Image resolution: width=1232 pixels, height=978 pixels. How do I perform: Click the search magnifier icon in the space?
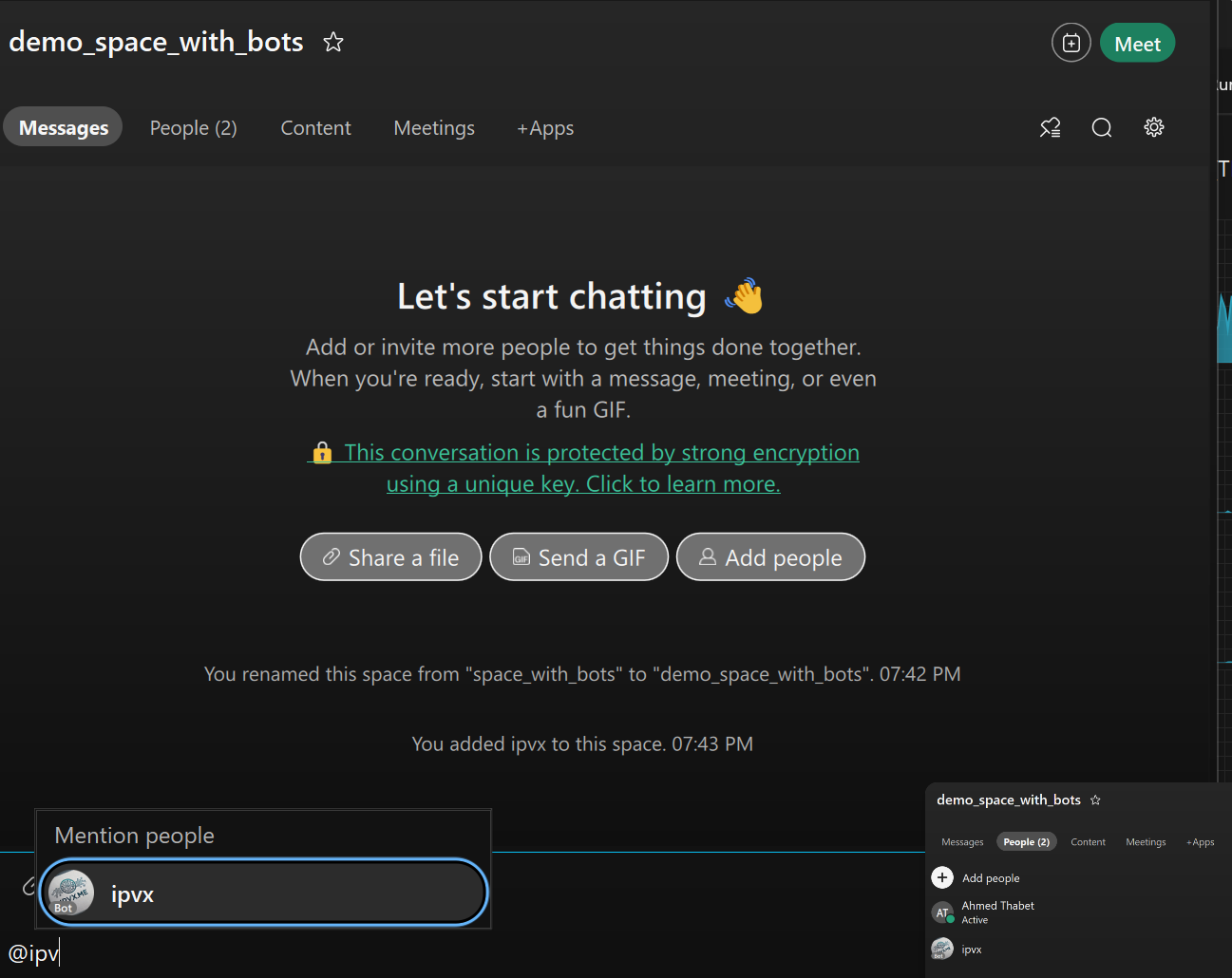pyautogui.click(x=1101, y=127)
